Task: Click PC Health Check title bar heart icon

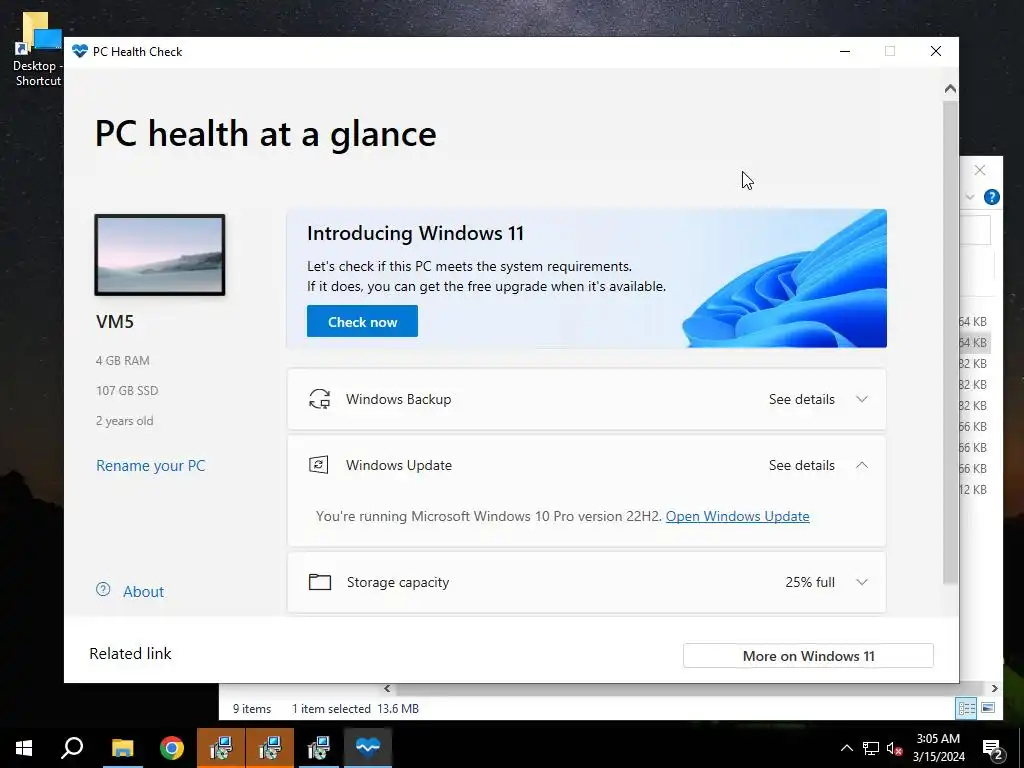Action: pyautogui.click(x=80, y=52)
